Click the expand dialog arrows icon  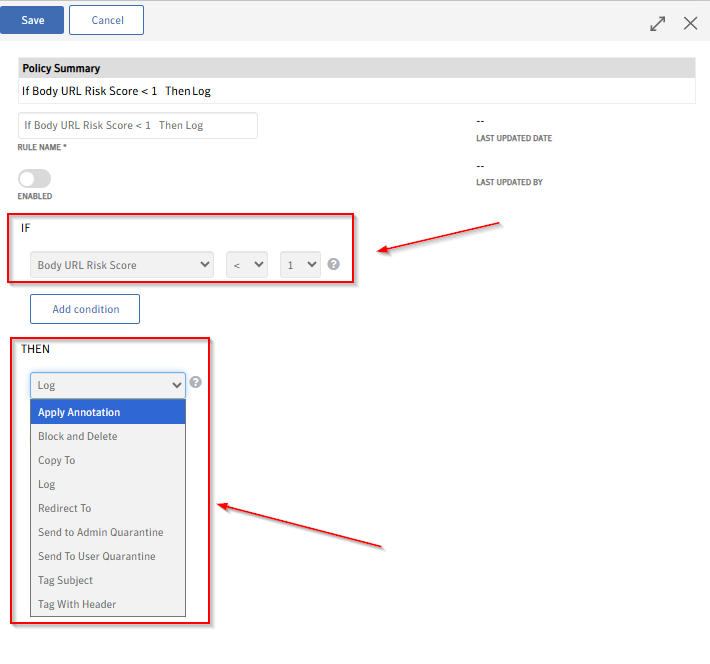click(657, 23)
